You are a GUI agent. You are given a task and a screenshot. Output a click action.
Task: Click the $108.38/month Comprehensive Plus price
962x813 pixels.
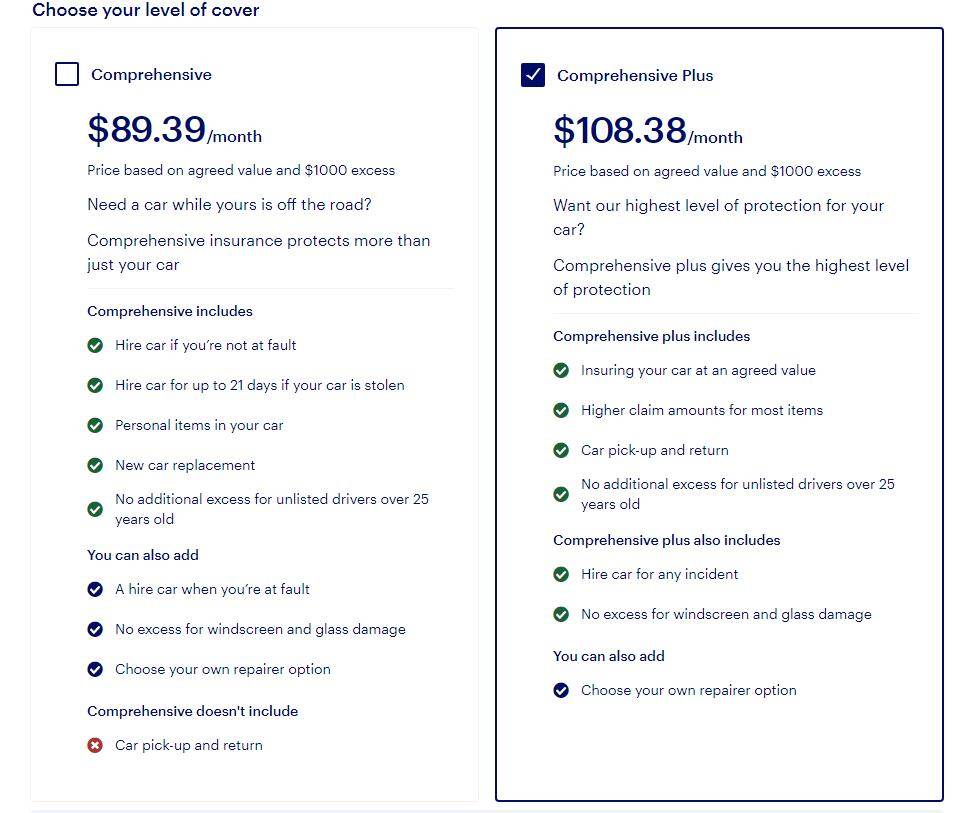pyautogui.click(x=648, y=131)
